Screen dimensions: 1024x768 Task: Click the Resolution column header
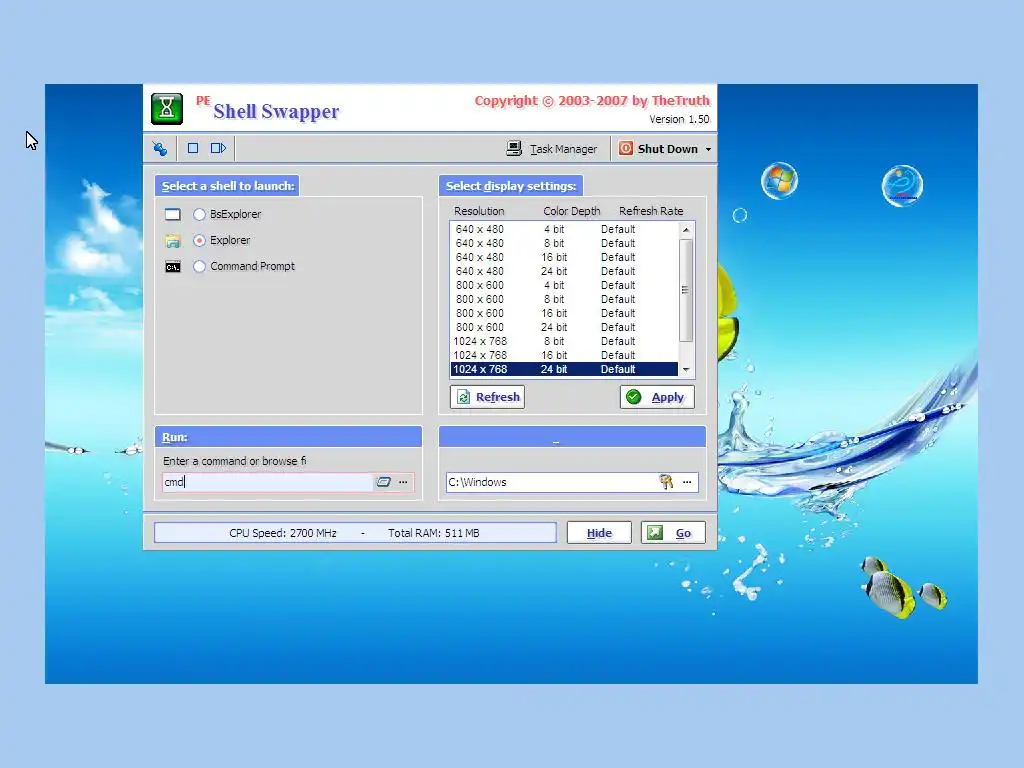pyautogui.click(x=479, y=211)
